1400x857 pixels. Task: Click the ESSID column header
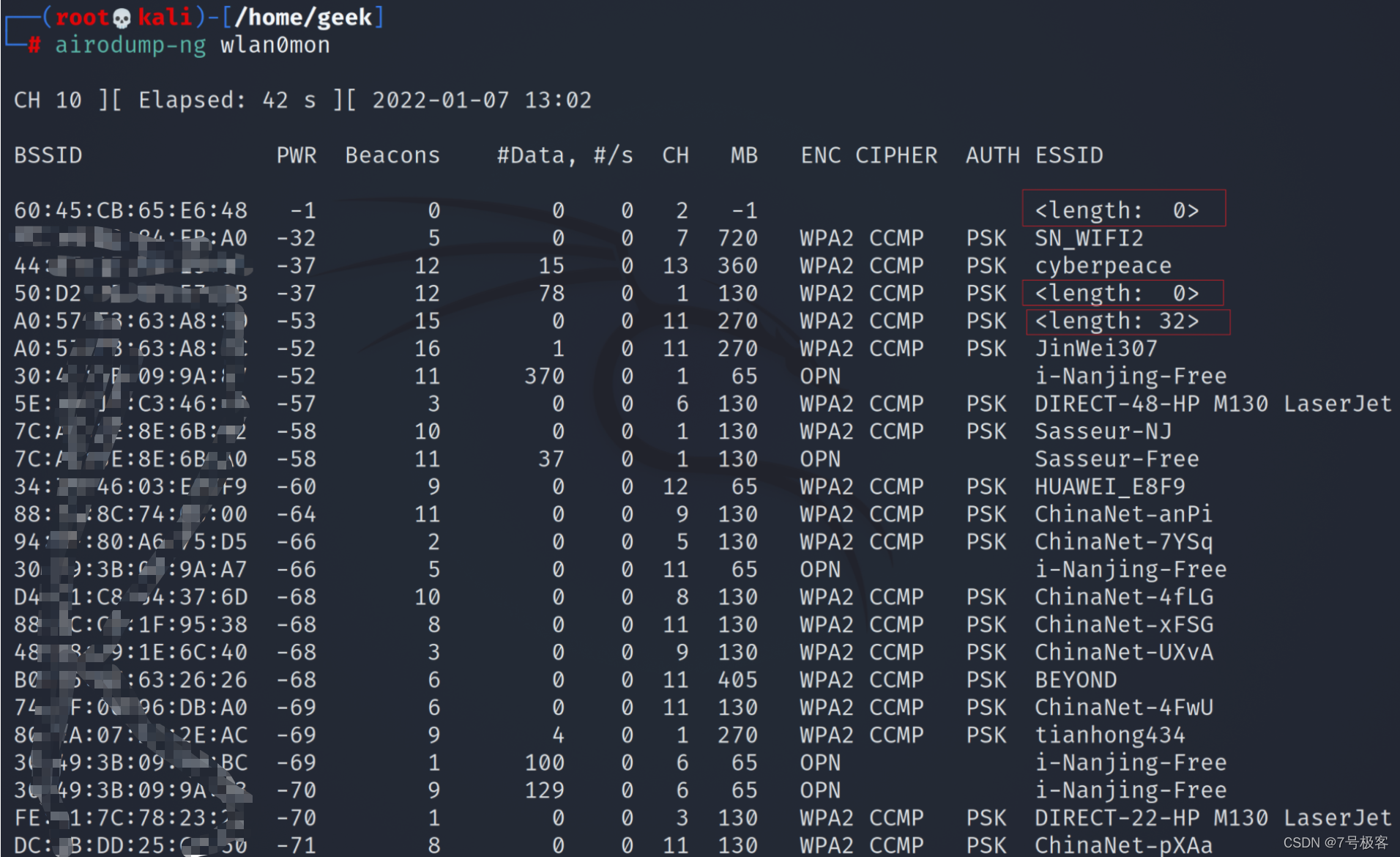click(1069, 155)
